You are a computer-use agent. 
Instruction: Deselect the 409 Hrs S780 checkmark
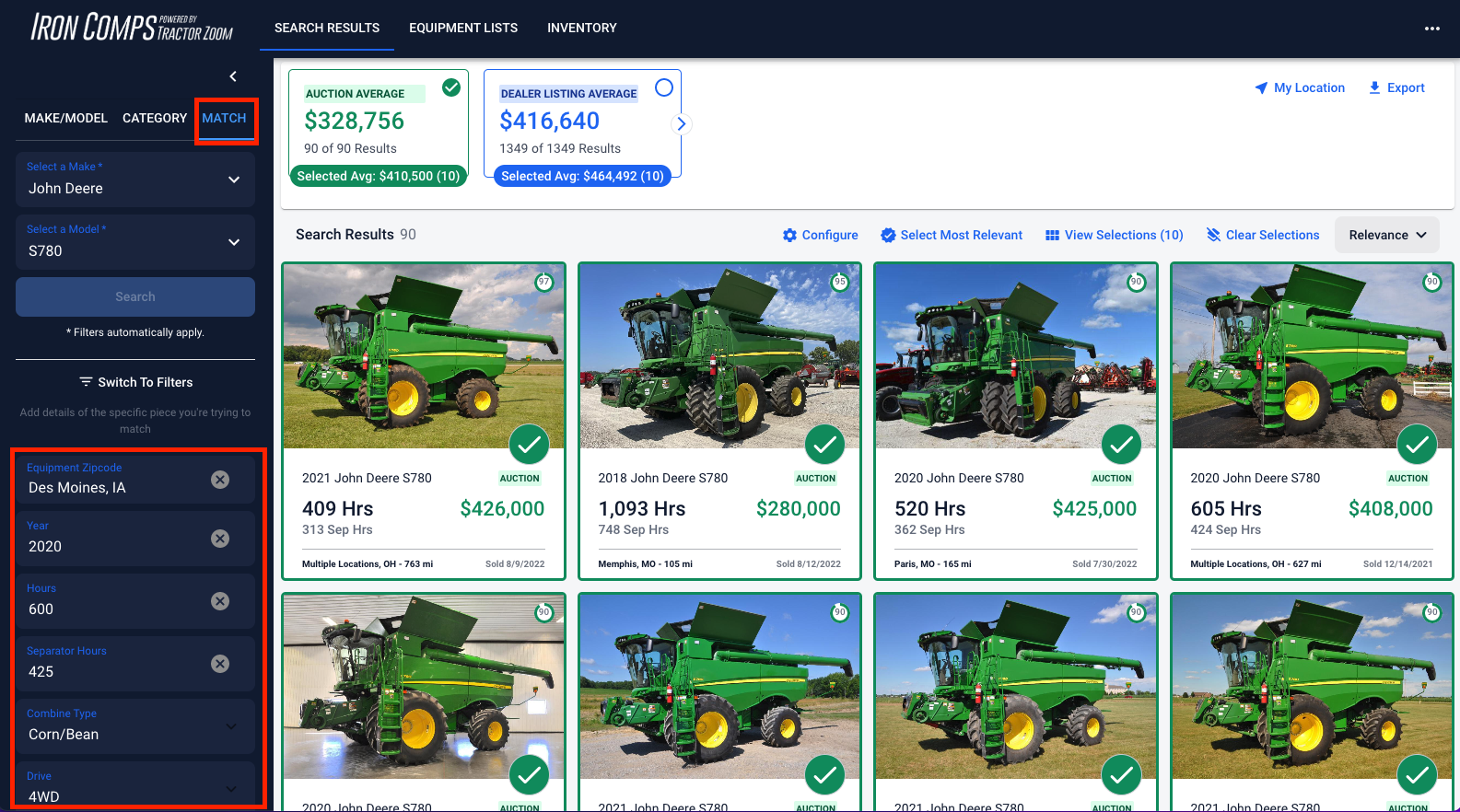coord(529,445)
